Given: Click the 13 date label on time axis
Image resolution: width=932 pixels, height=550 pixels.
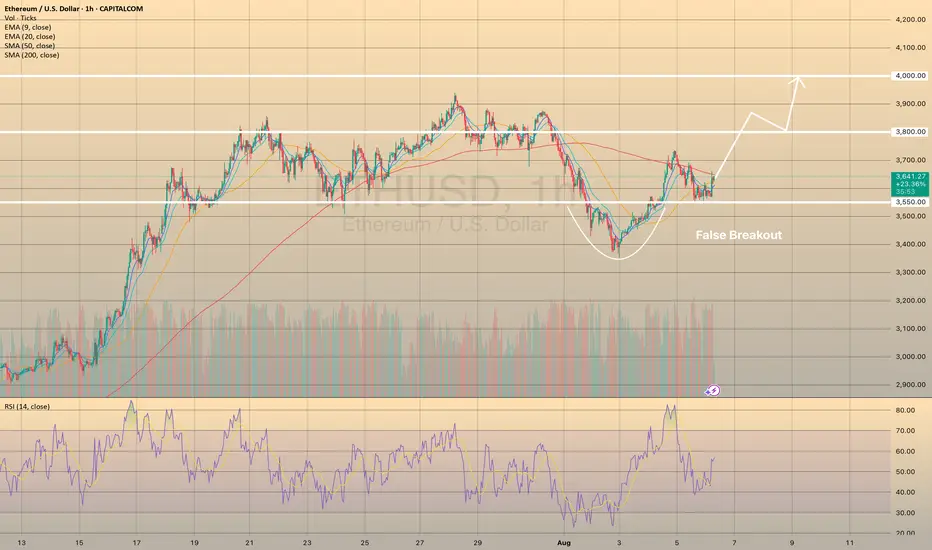Looking at the screenshot, I should tap(21, 543).
